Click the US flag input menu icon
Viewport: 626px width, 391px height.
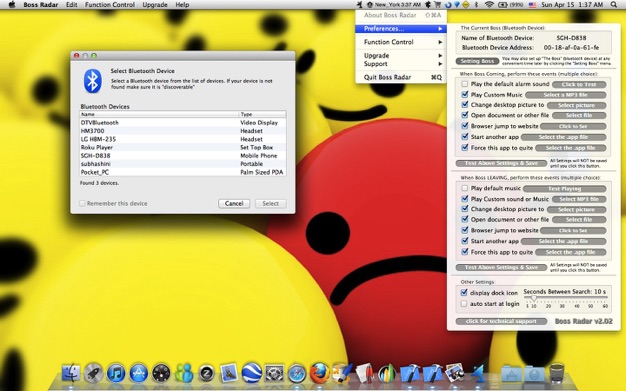click(x=532, y=5)
